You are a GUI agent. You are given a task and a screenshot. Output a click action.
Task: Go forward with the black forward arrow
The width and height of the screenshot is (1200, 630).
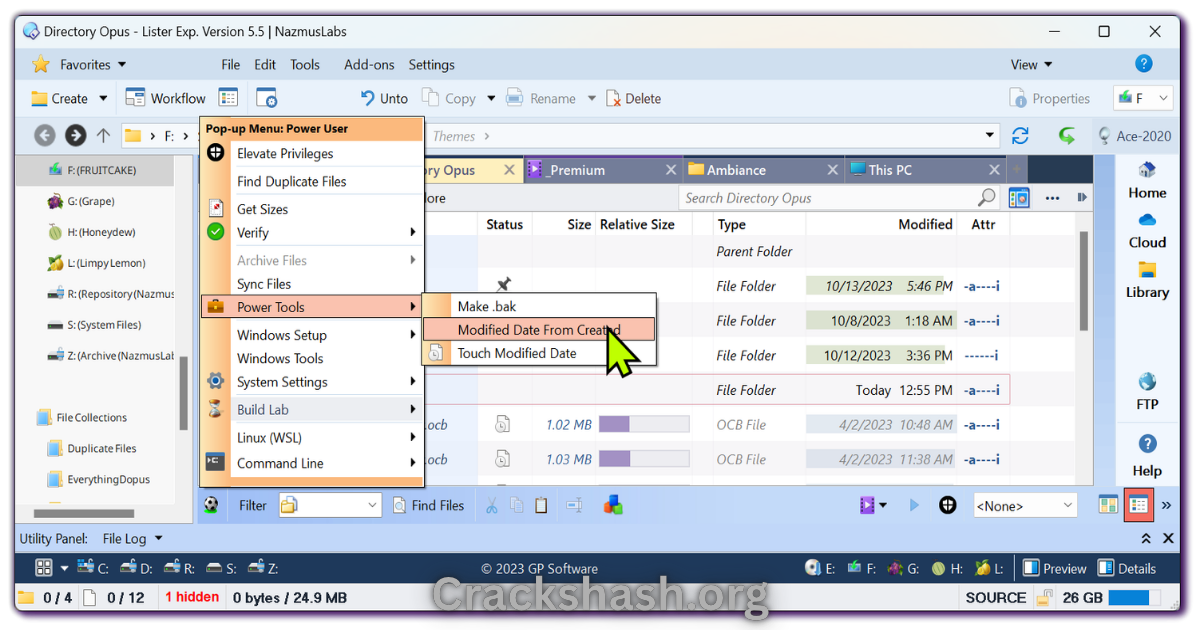(75, 135)
